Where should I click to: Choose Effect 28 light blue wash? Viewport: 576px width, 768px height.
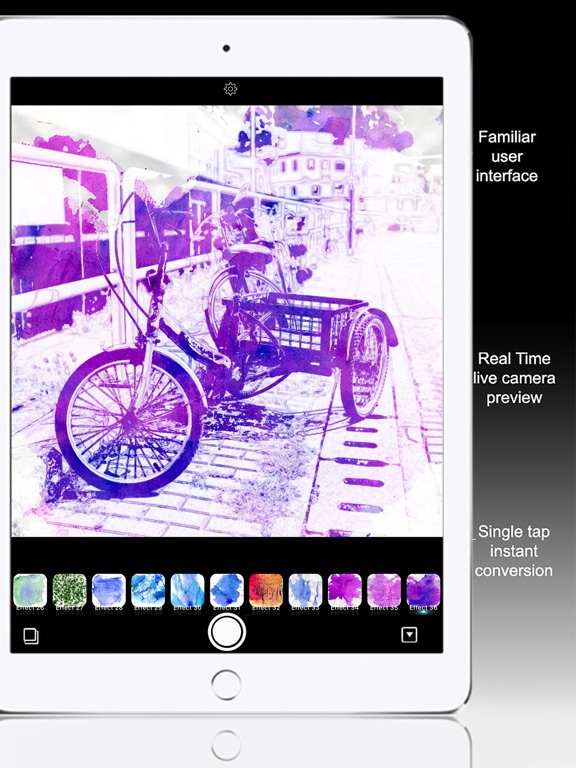tap(109, 591)
